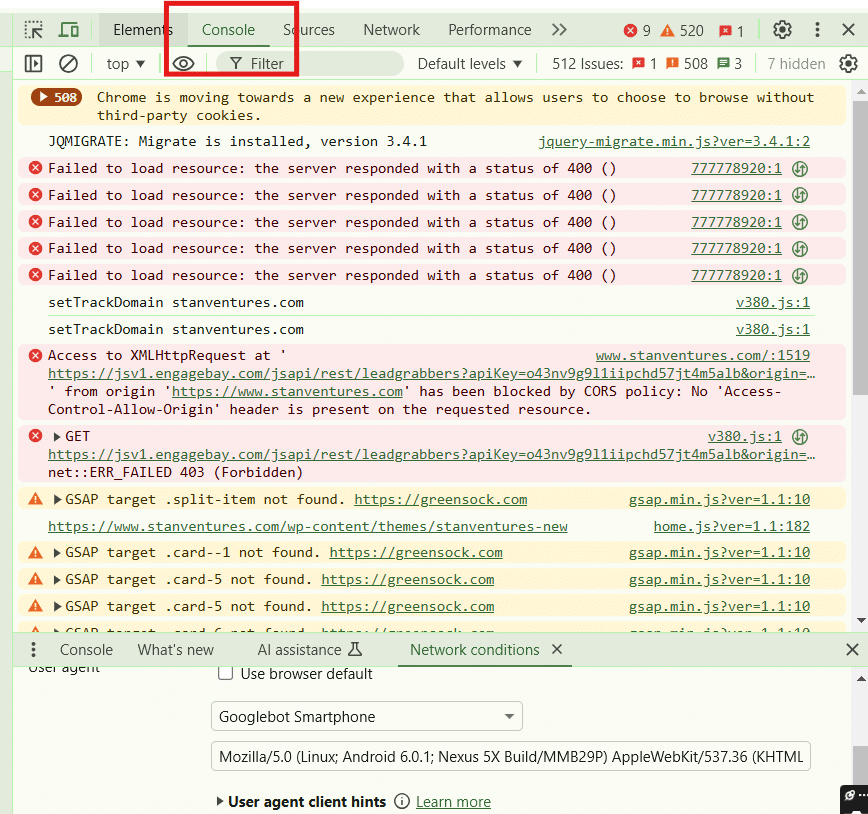Open console settings gear beside 7 hidden
This screenshot has width=868, height=814.
click(848, 64)
